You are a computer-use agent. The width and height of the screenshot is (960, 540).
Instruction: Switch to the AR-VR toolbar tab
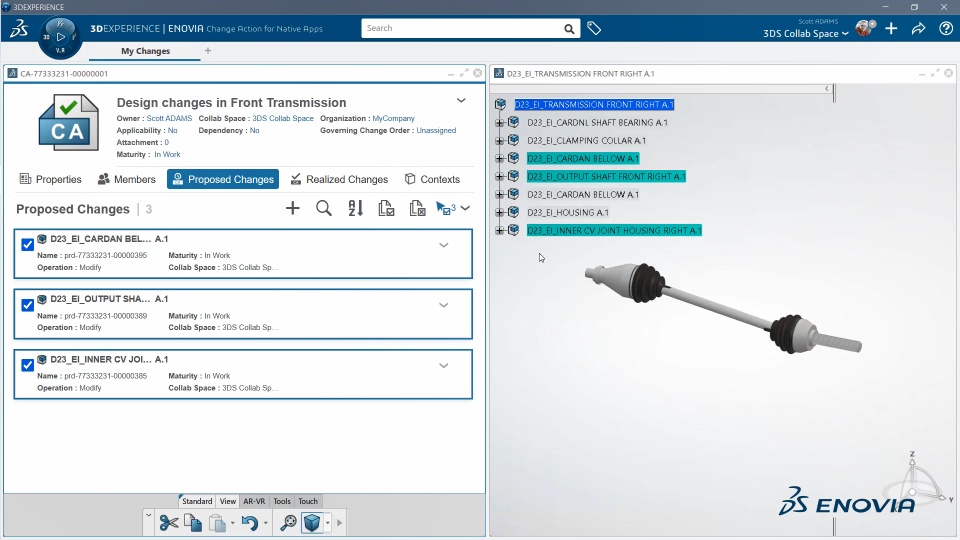254,501
